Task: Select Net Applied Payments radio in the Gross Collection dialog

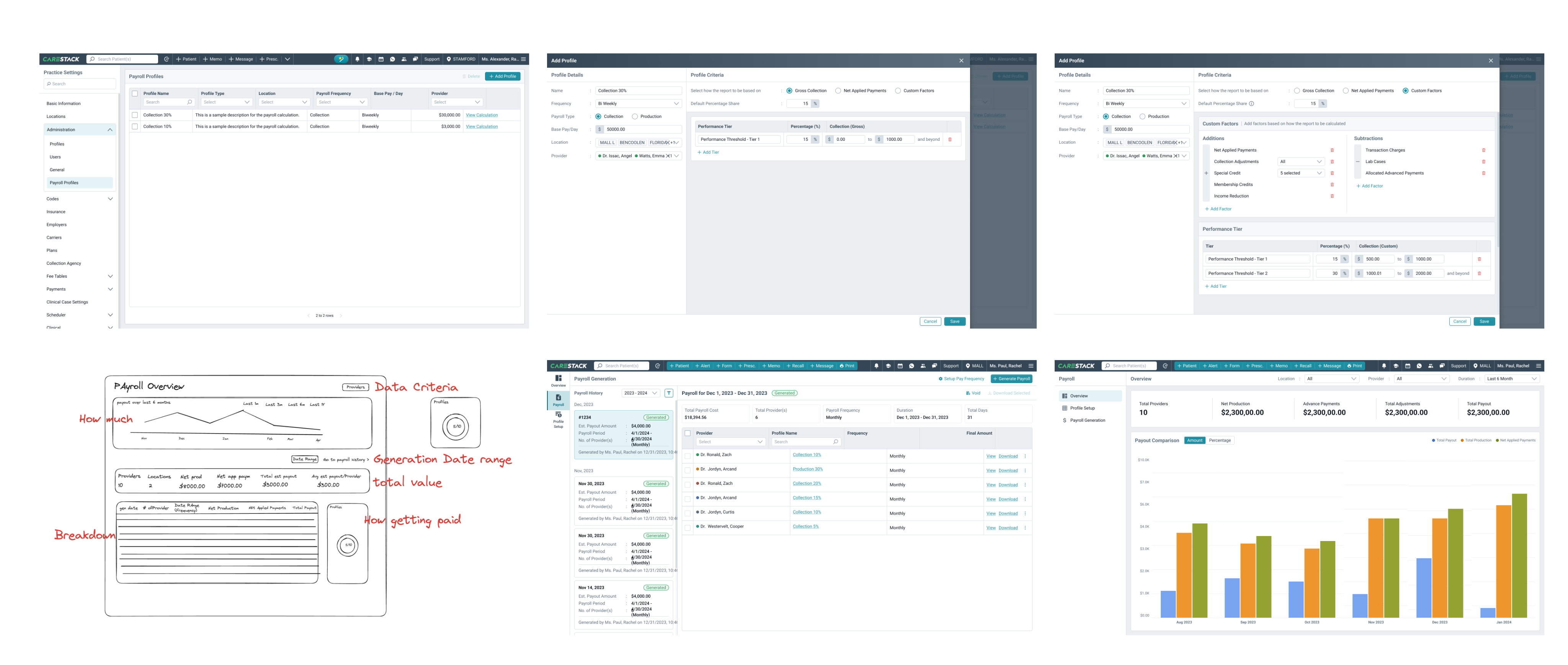Action: point(838,91)
